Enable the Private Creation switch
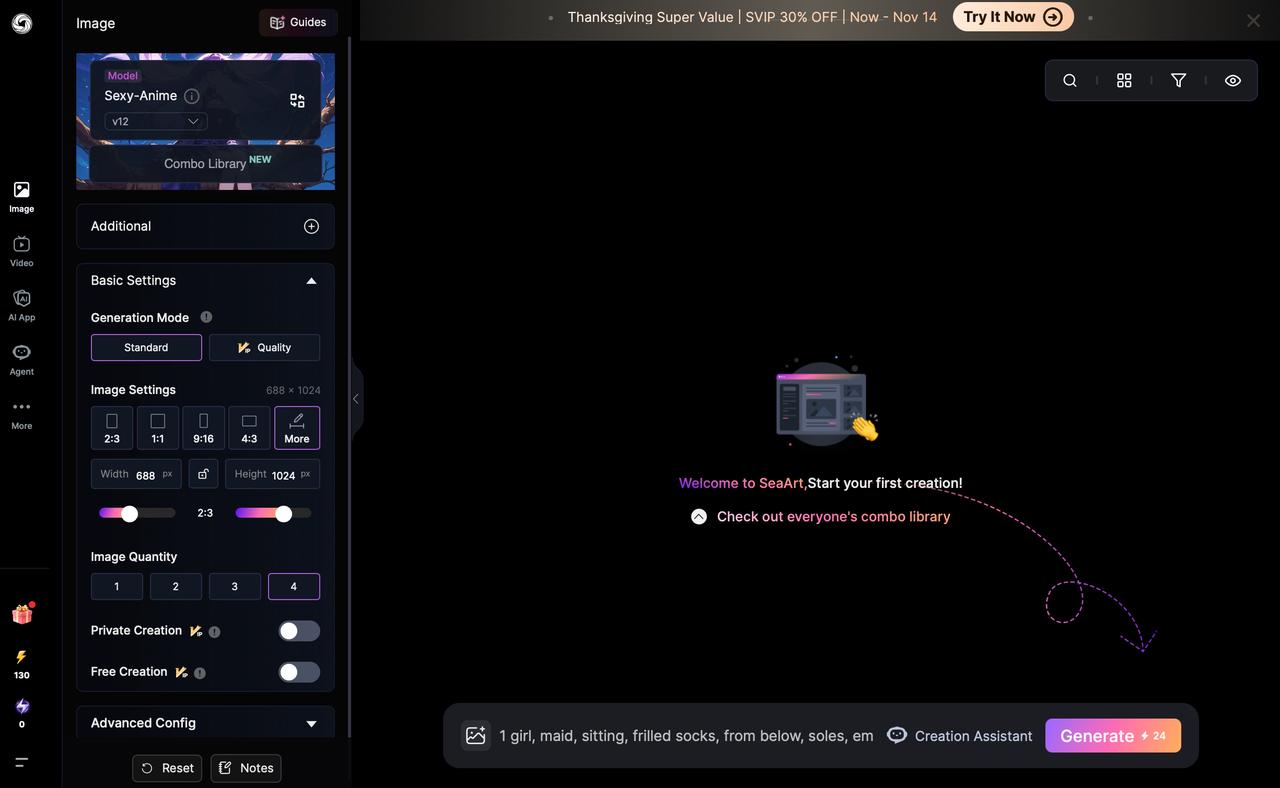The height and width of the screenshot is (788, 1280). pyautogui.click(x=299, y=631)
